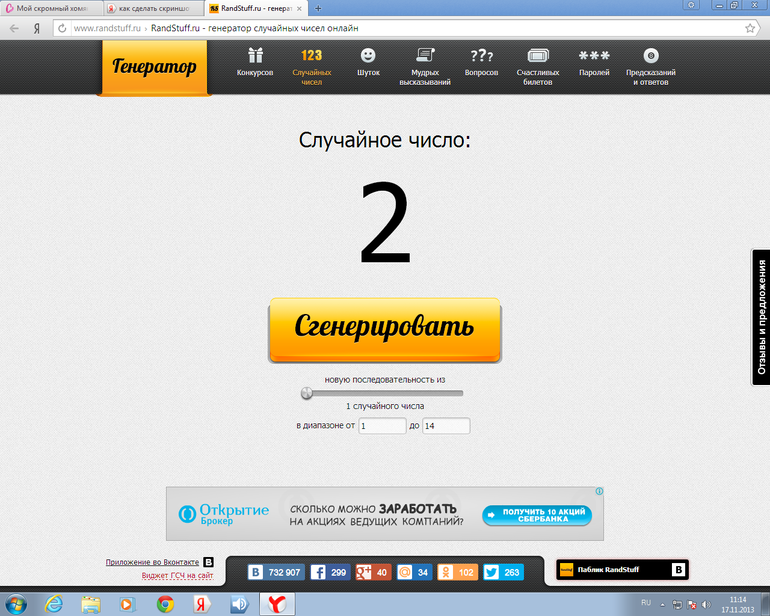
Task: Click the Odnoklassniki share counter 102
Action: pyautogui.click(x=457, y=572)
